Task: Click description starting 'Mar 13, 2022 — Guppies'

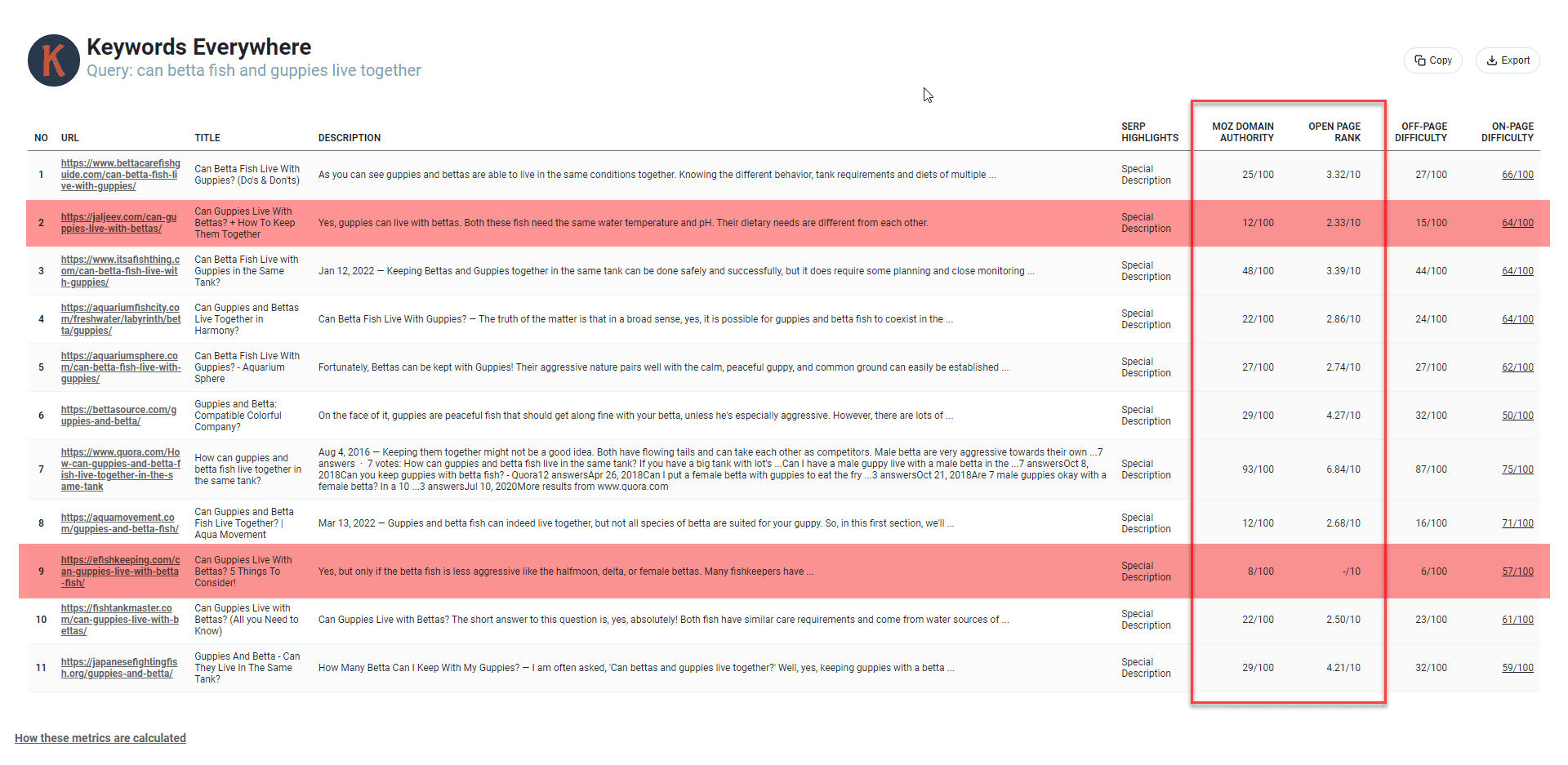Action: [x=636, y=523]
